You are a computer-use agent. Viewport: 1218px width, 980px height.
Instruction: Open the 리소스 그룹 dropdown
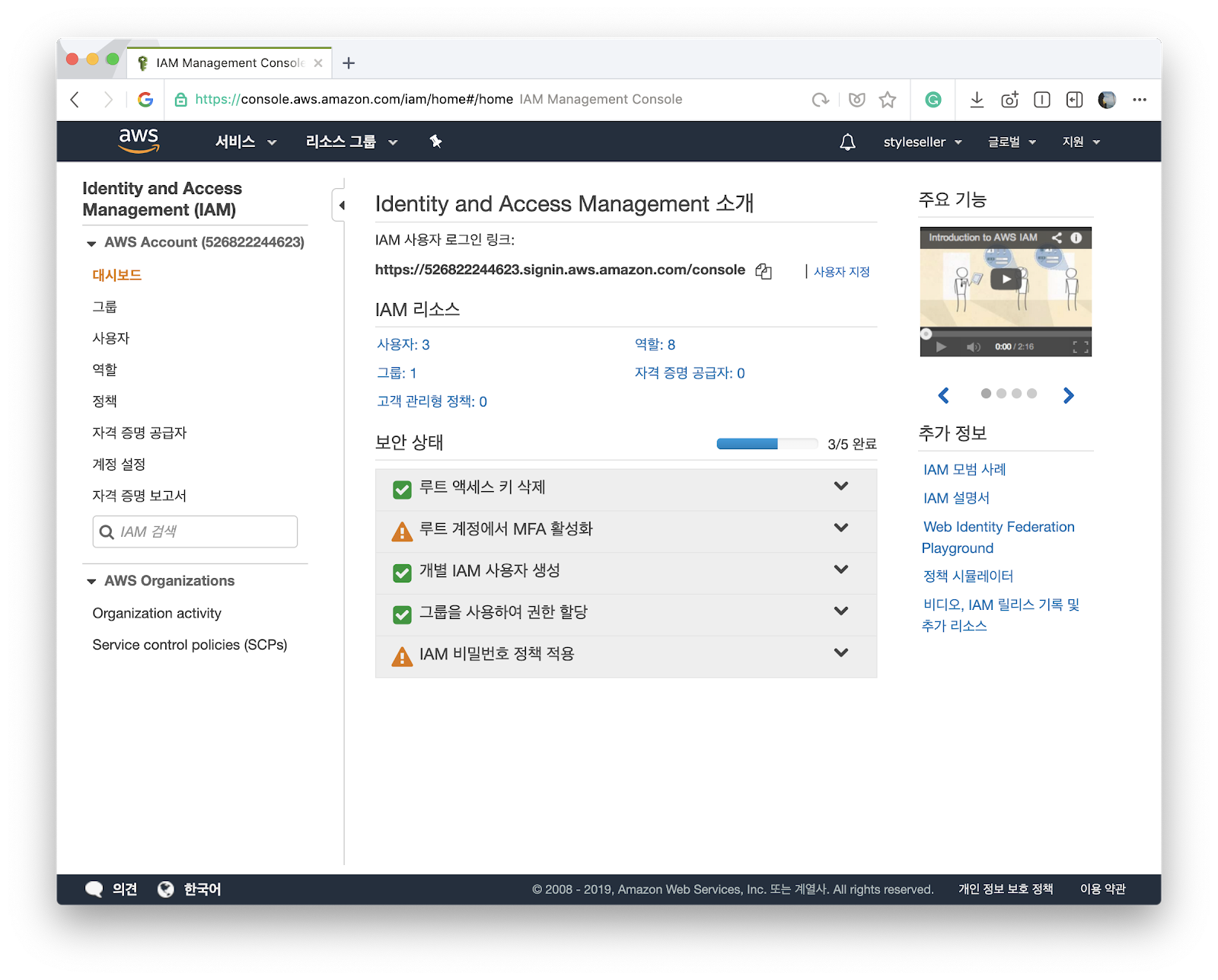click(352, 142)
